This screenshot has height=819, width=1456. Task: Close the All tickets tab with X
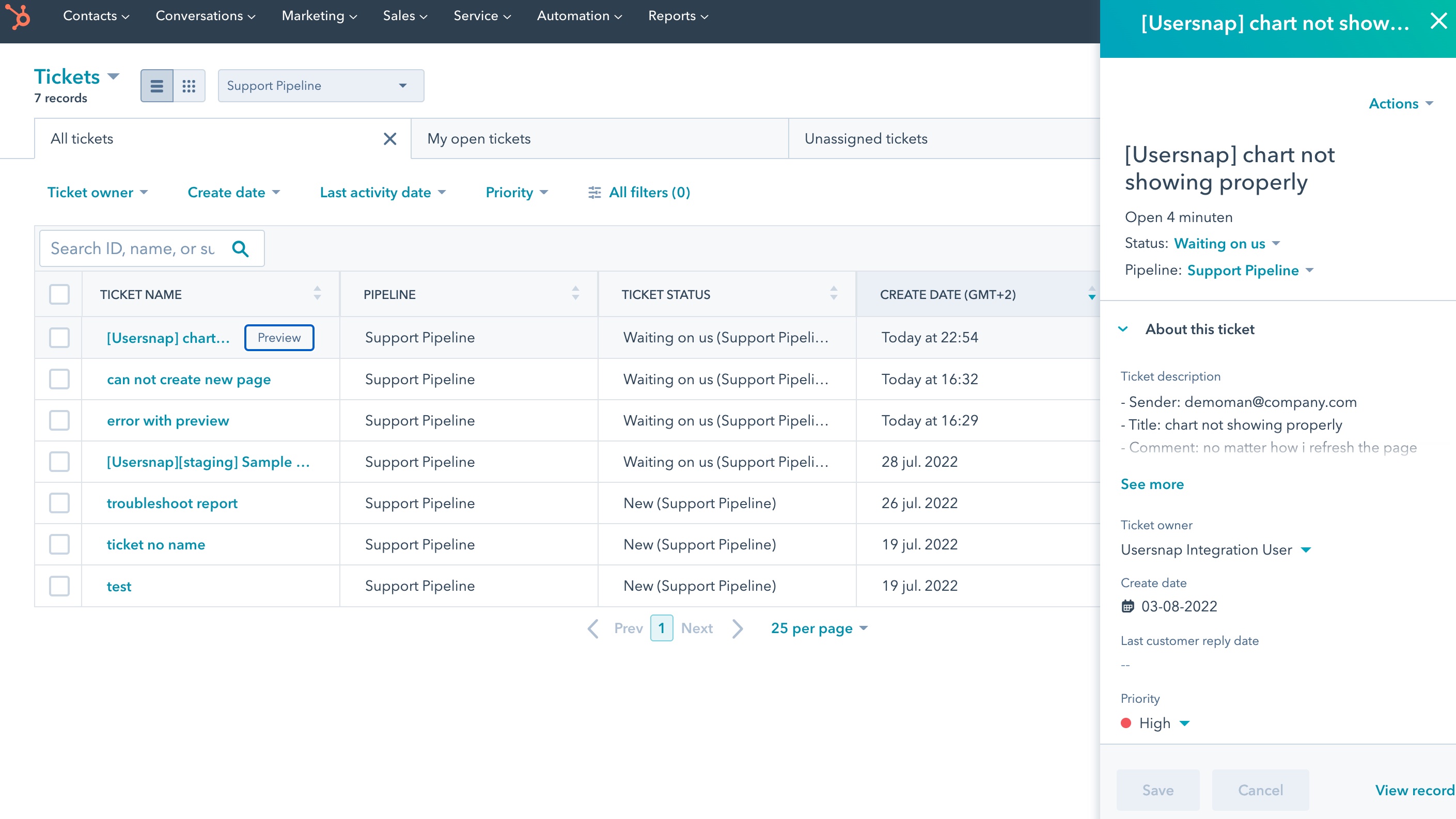[389, 139]
